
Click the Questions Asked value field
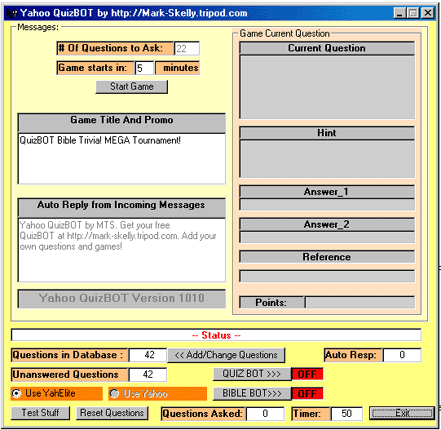tap(265, 414)
